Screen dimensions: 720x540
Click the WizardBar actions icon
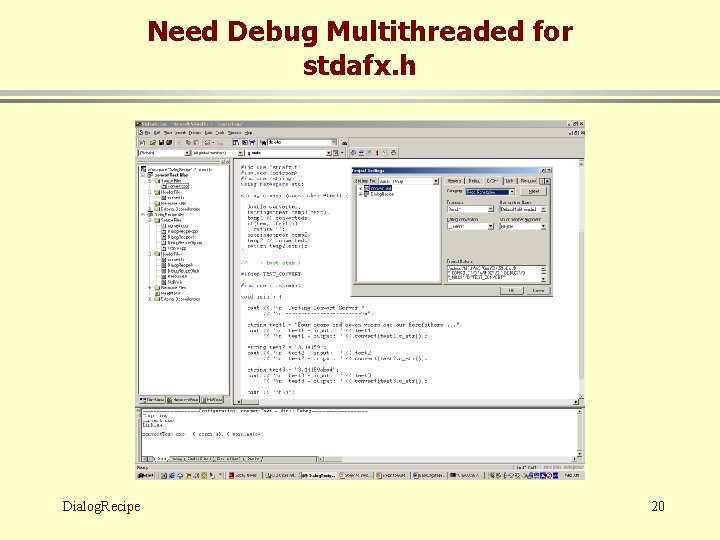336,152
